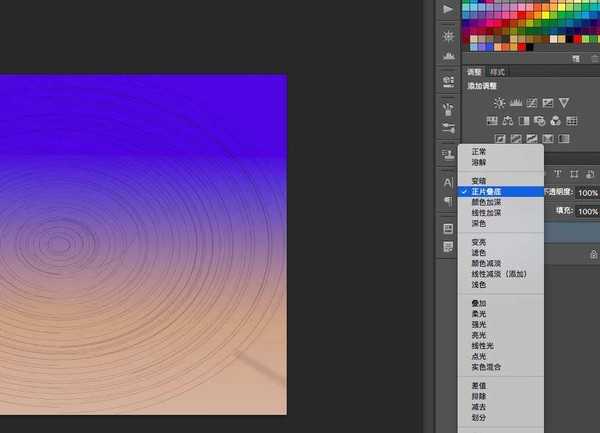600x433 pixels.
Task: Toggle the shape layer filter icon
Action: 574,174
